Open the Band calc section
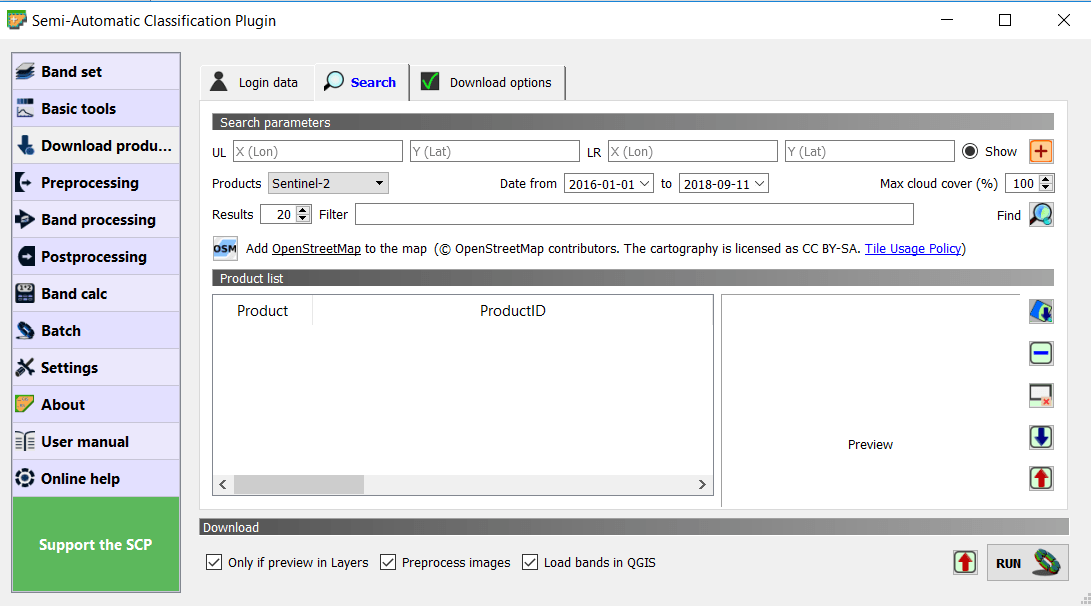 click(x=96, y=294)
